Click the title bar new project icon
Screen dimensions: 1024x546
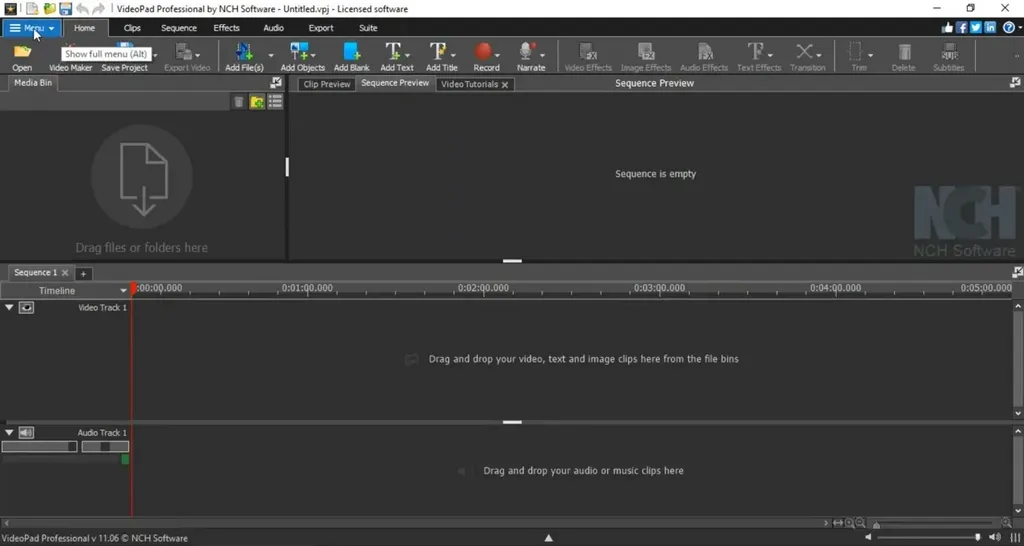point(31,8)
